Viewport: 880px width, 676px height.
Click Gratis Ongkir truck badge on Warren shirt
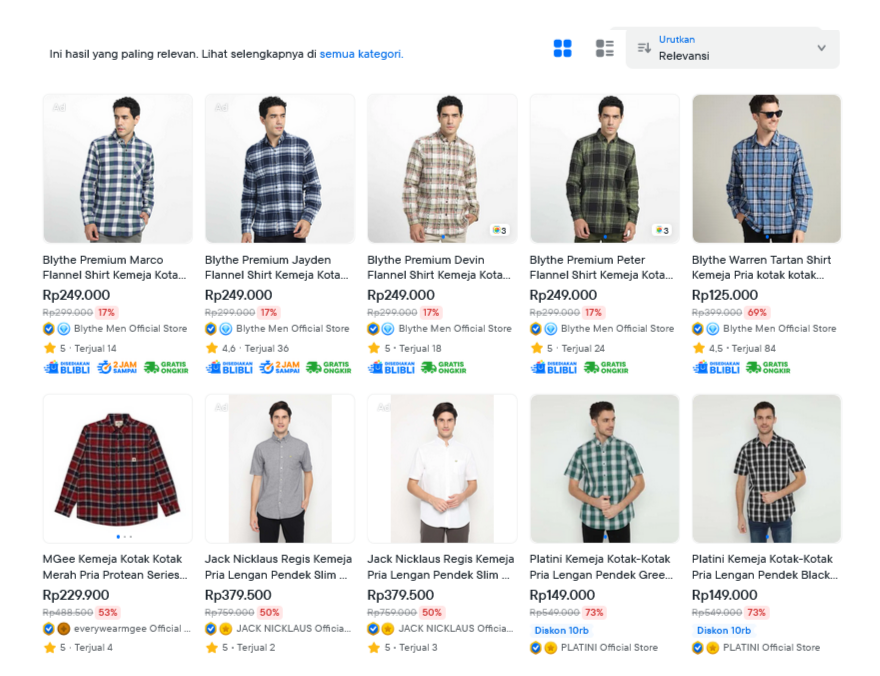point(768,367)
